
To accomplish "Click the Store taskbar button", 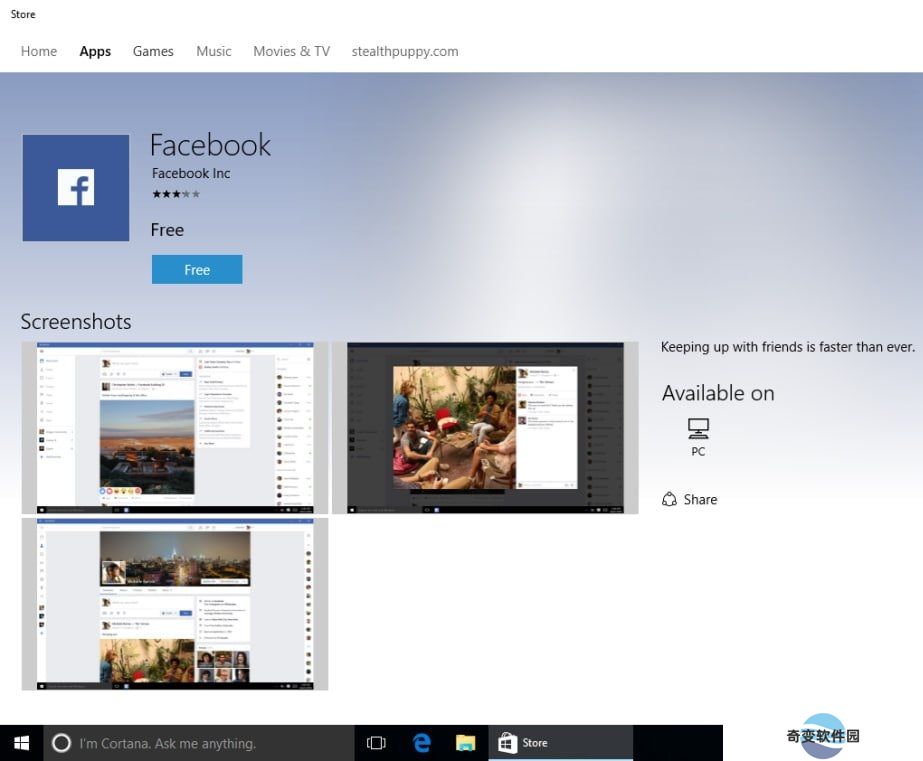I will tap(560, 743).
